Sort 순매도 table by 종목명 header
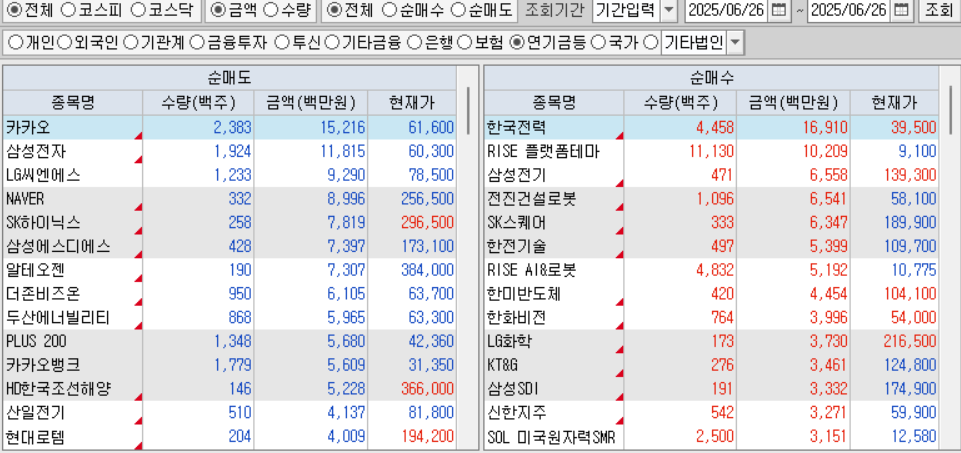The image size is (961, 453). tap(73, 102)
